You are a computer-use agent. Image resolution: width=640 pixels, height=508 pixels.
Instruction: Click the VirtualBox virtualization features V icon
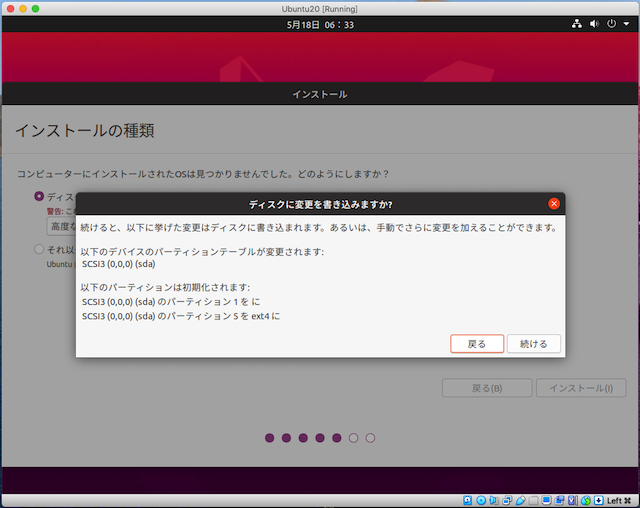[573, 500]
